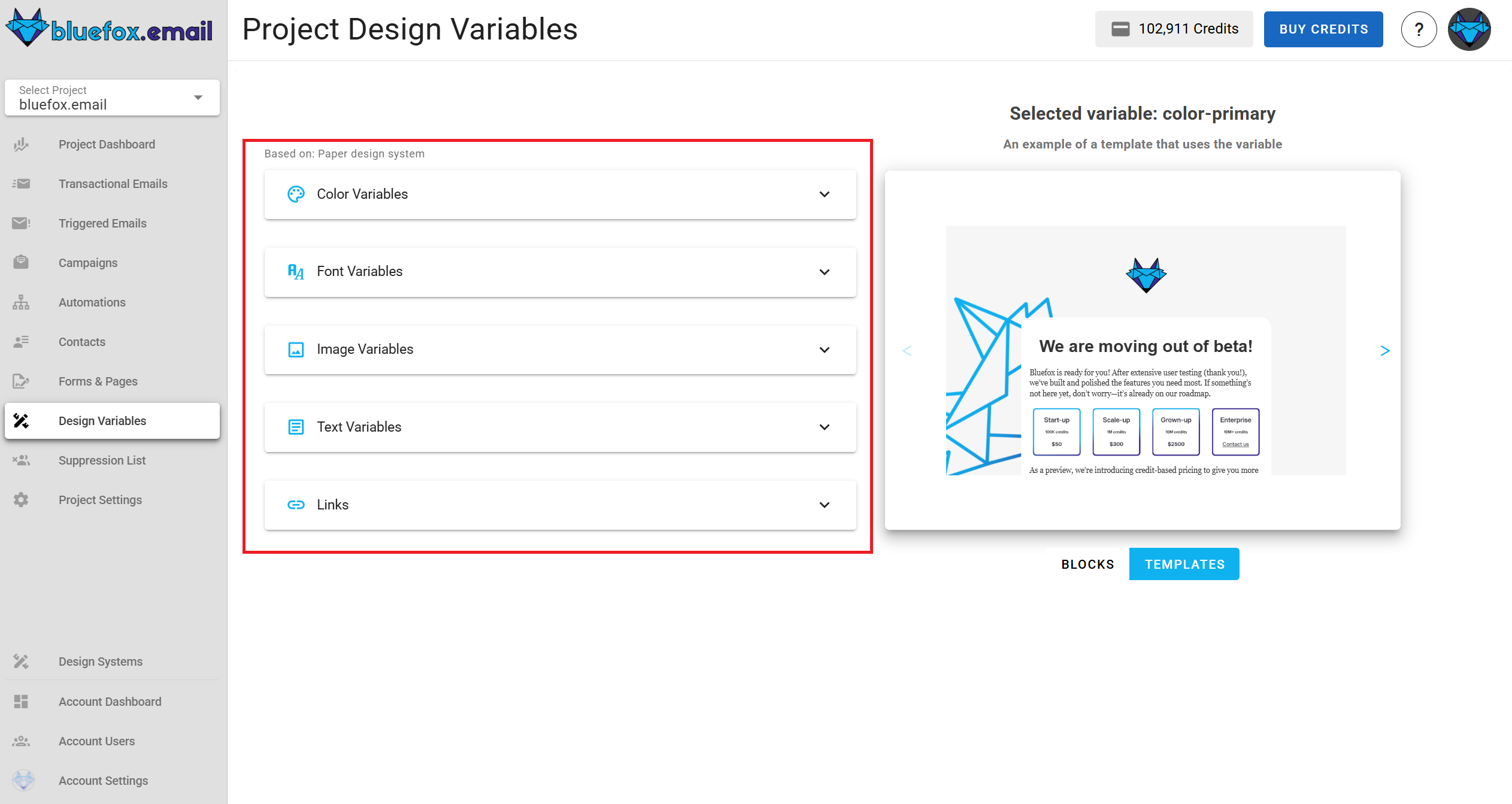1512x804 pixels.
Task: Click the Text Variables document icon
Action: [x=296, y=427]
